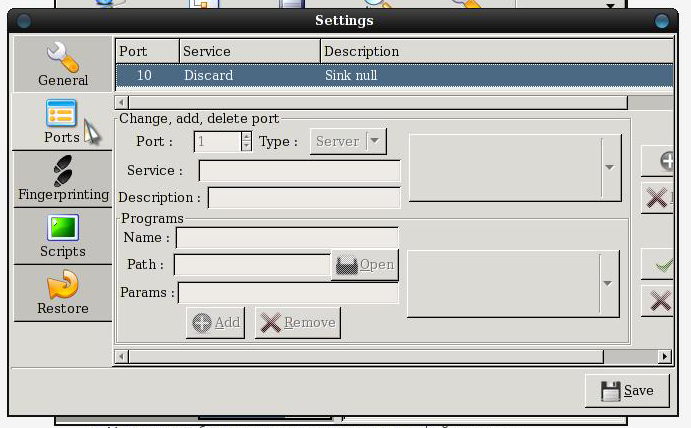
Task: Click the bottom scrollbar right arrow
Action: pos(665,356)
